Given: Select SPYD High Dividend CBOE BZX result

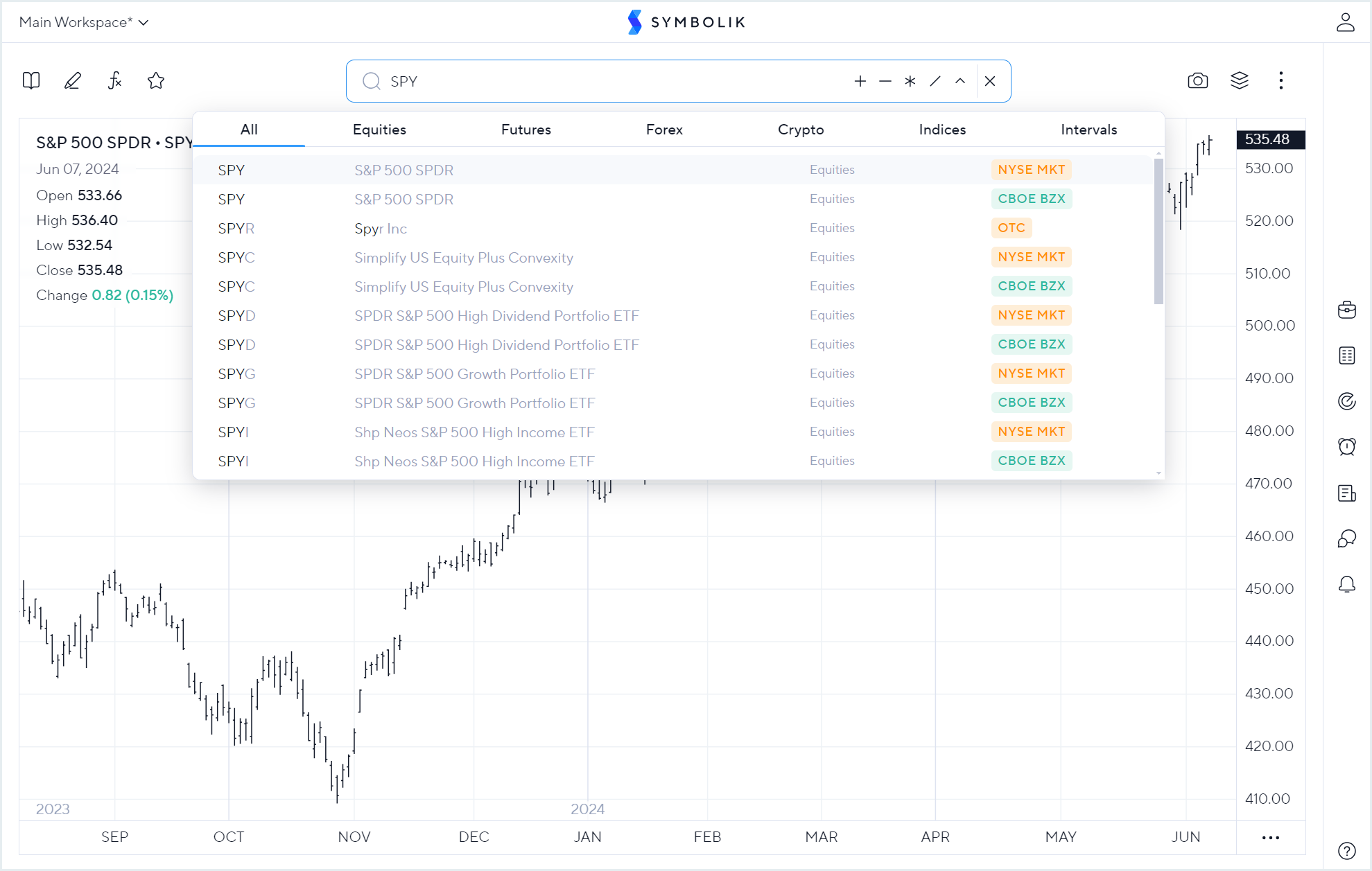Looking at the screenshot, I should (x=673, y=344).
